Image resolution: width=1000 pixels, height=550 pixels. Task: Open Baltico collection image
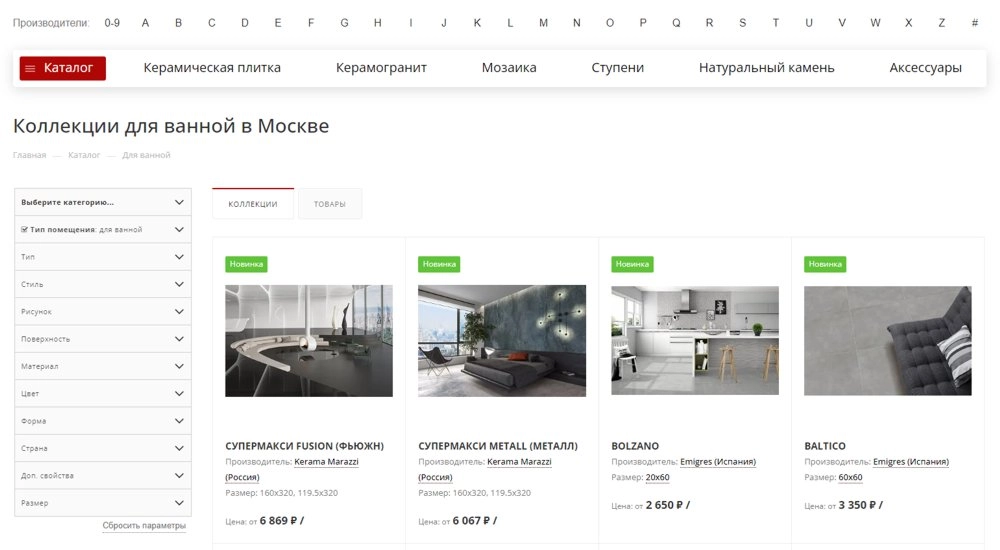888,340
